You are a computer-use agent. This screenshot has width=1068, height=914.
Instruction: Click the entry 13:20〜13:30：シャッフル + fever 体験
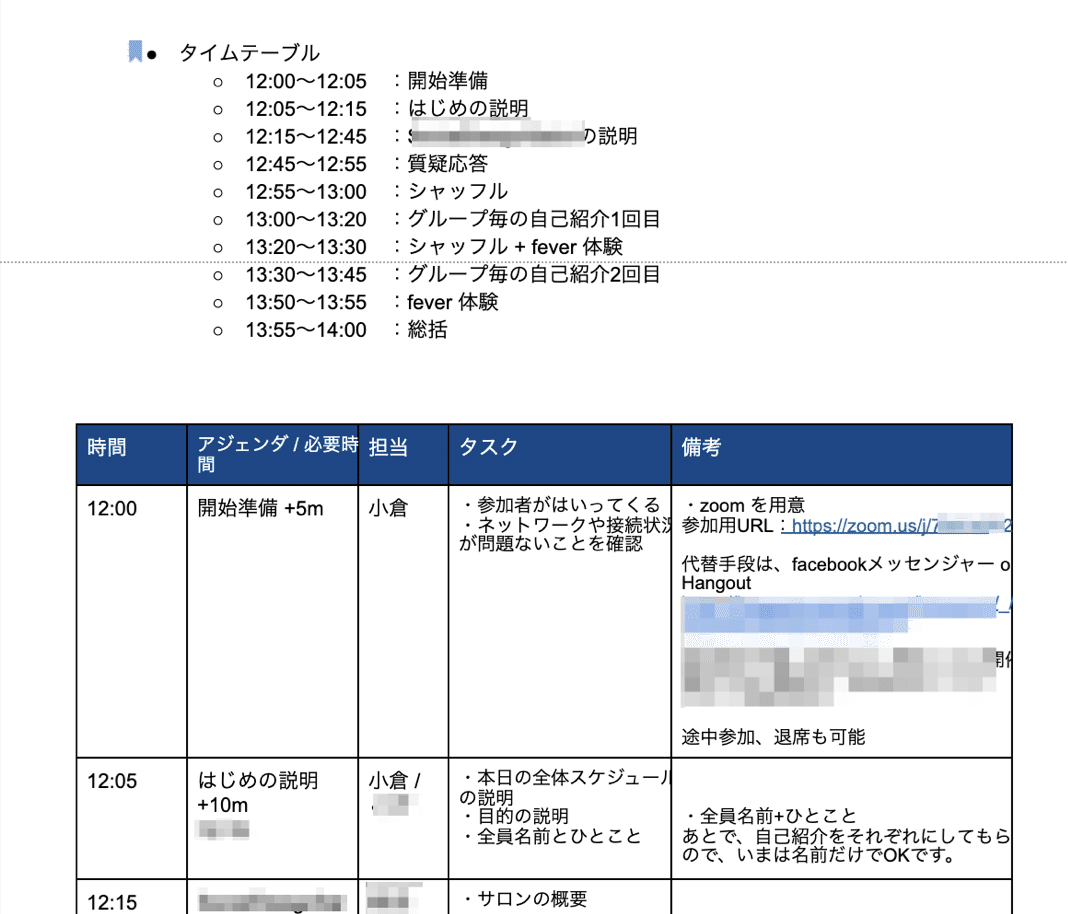click(400, 246)
